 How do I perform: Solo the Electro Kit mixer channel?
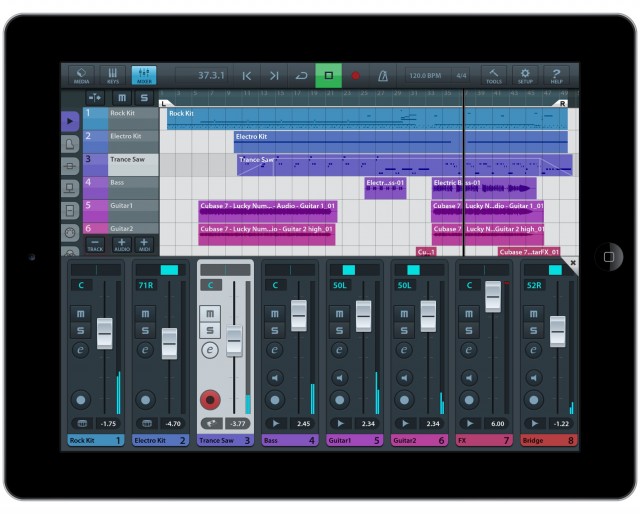click(x=145, y=331)
